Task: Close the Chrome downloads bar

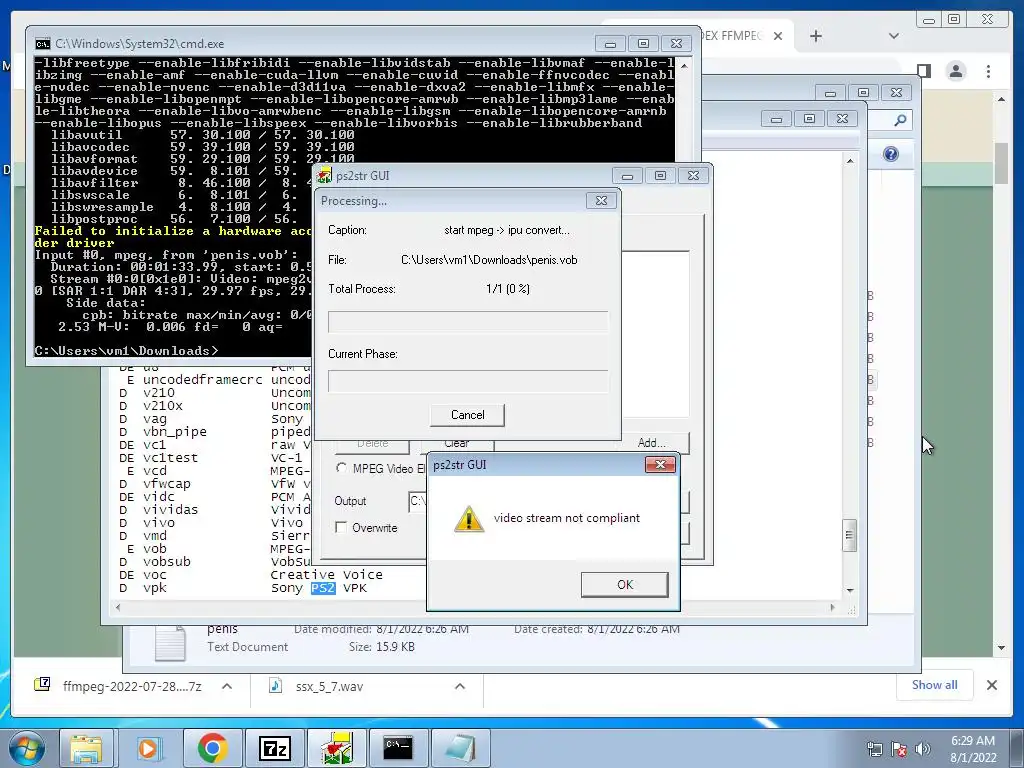Action: tap(991, 685)
